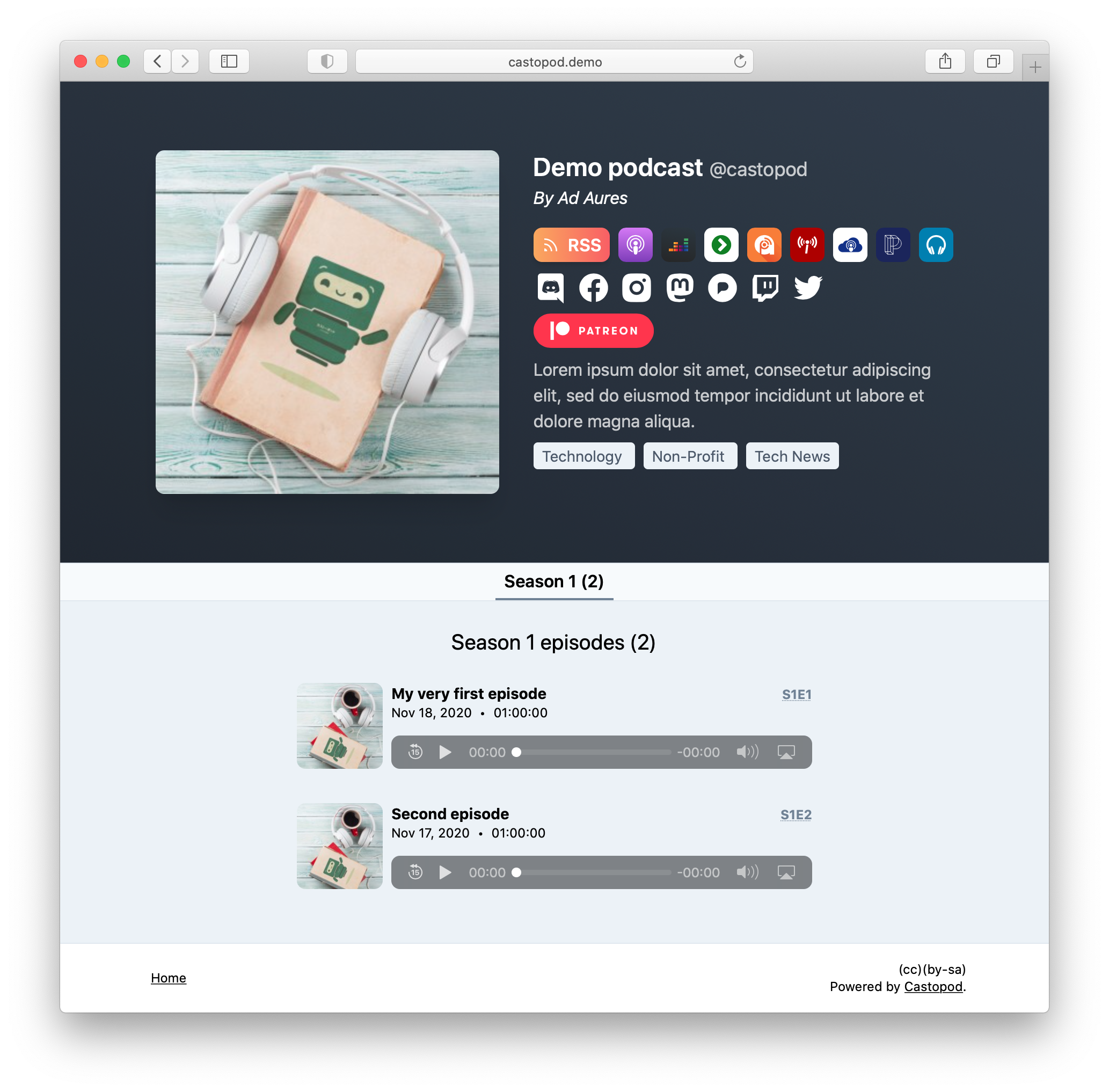
Task: Open the Discord community icon
Action: click(550, 288)
